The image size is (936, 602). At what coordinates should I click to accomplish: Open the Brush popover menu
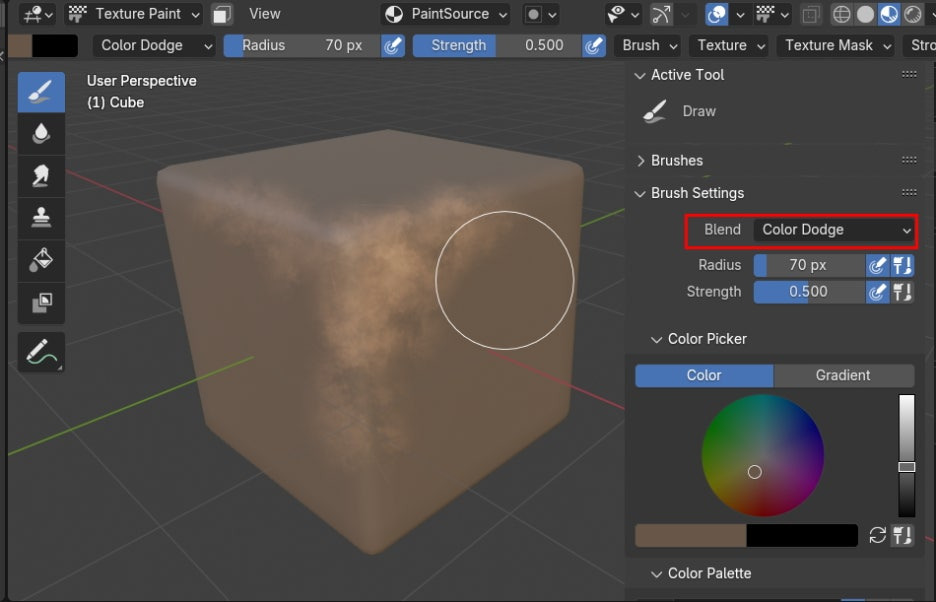click(x=648, y=45)
